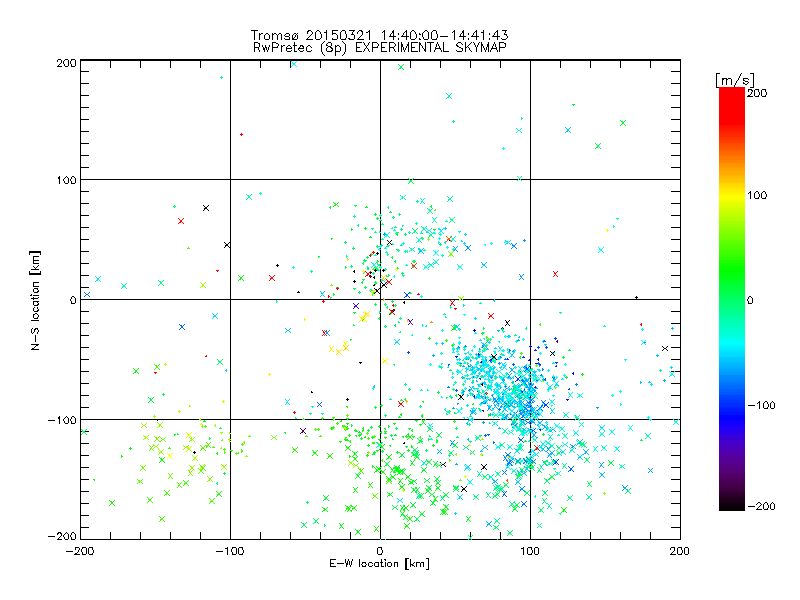Image resolution: width=800 pixels, height=600 pixels.
Task: Click the 'N-S location [km]' axis label
Action: (35, 300)
